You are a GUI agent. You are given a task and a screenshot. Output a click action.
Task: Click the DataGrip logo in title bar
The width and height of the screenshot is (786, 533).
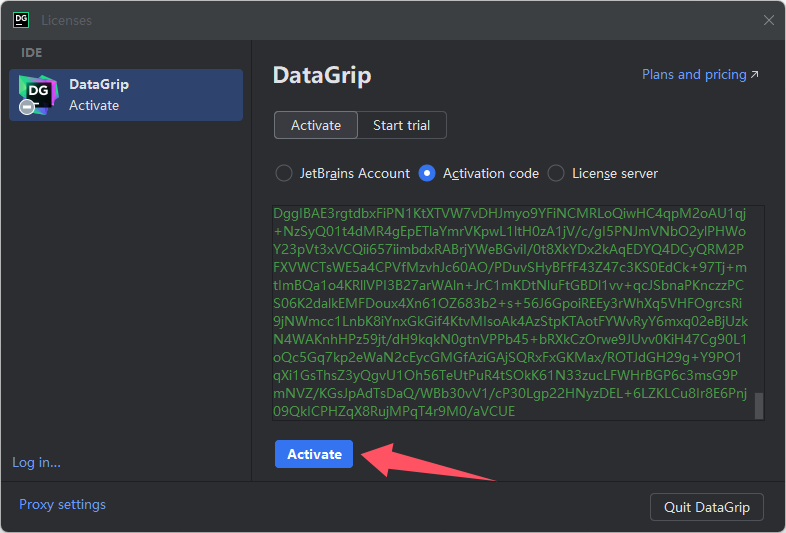tap(21, 20)
